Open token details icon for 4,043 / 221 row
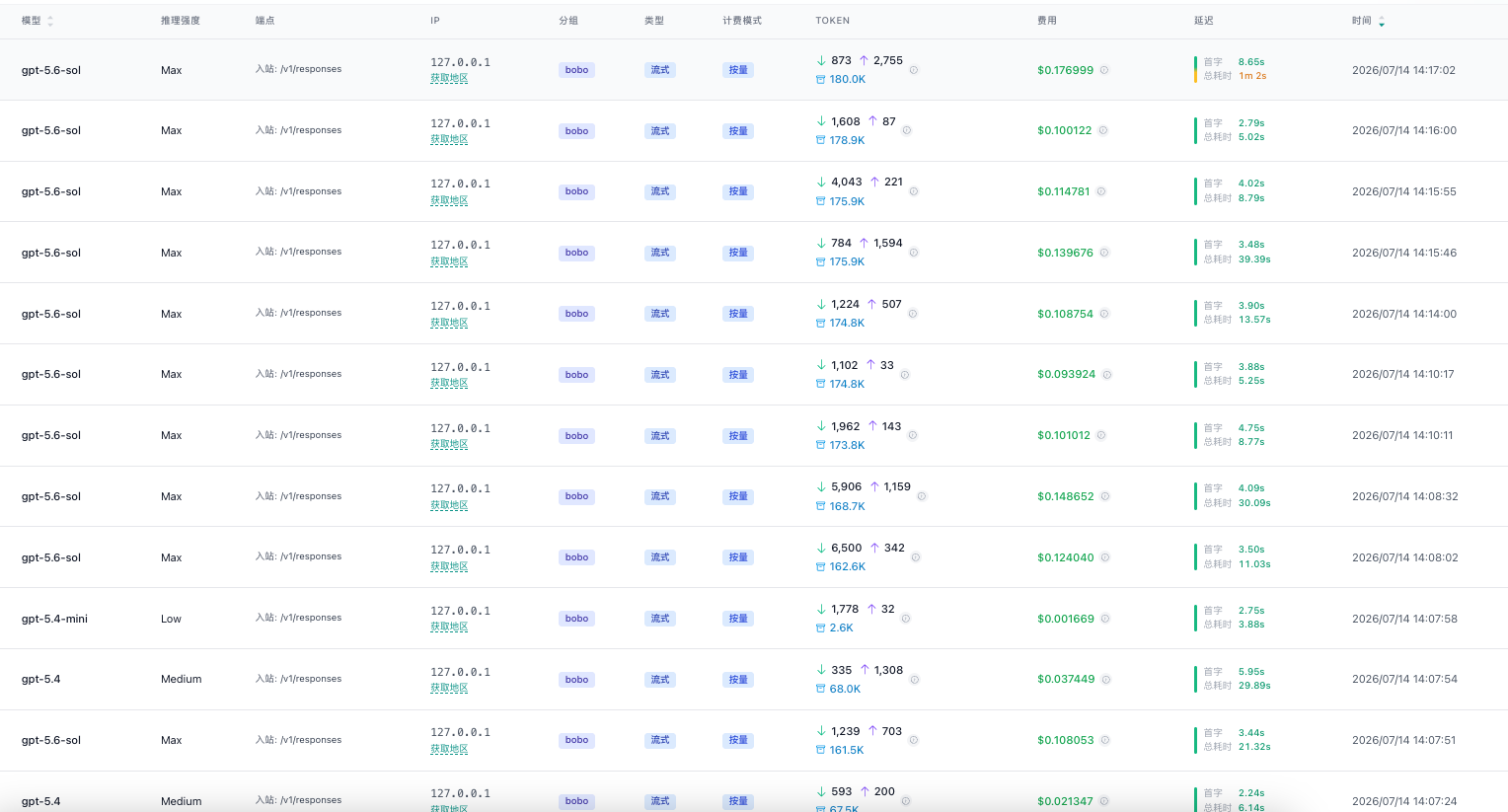The image size is (1508, 812). click(x=914, y=191)
